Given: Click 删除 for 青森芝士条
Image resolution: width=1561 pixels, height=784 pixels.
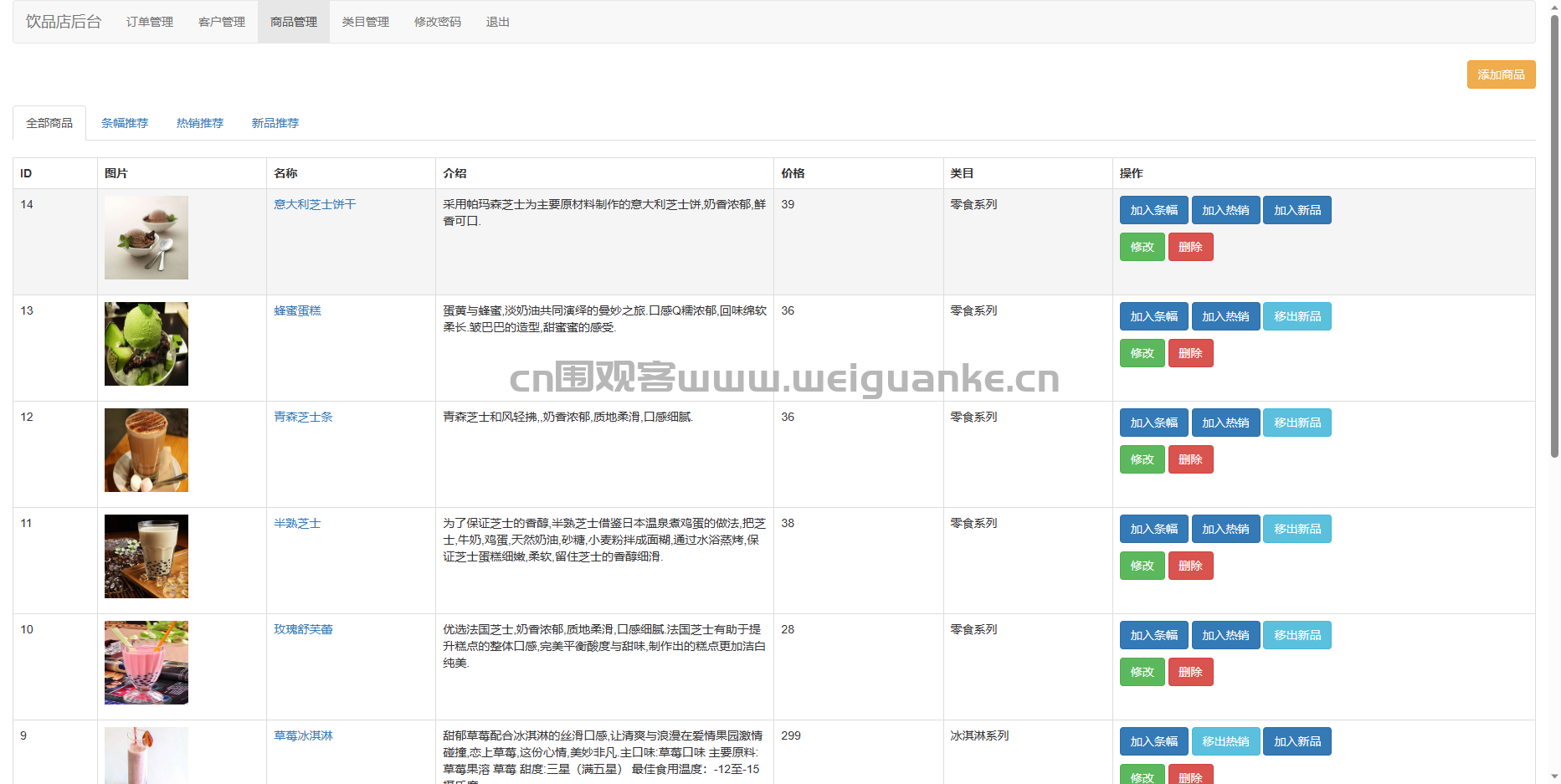Looking at the screenshot, I should [x=1190, y=459].
